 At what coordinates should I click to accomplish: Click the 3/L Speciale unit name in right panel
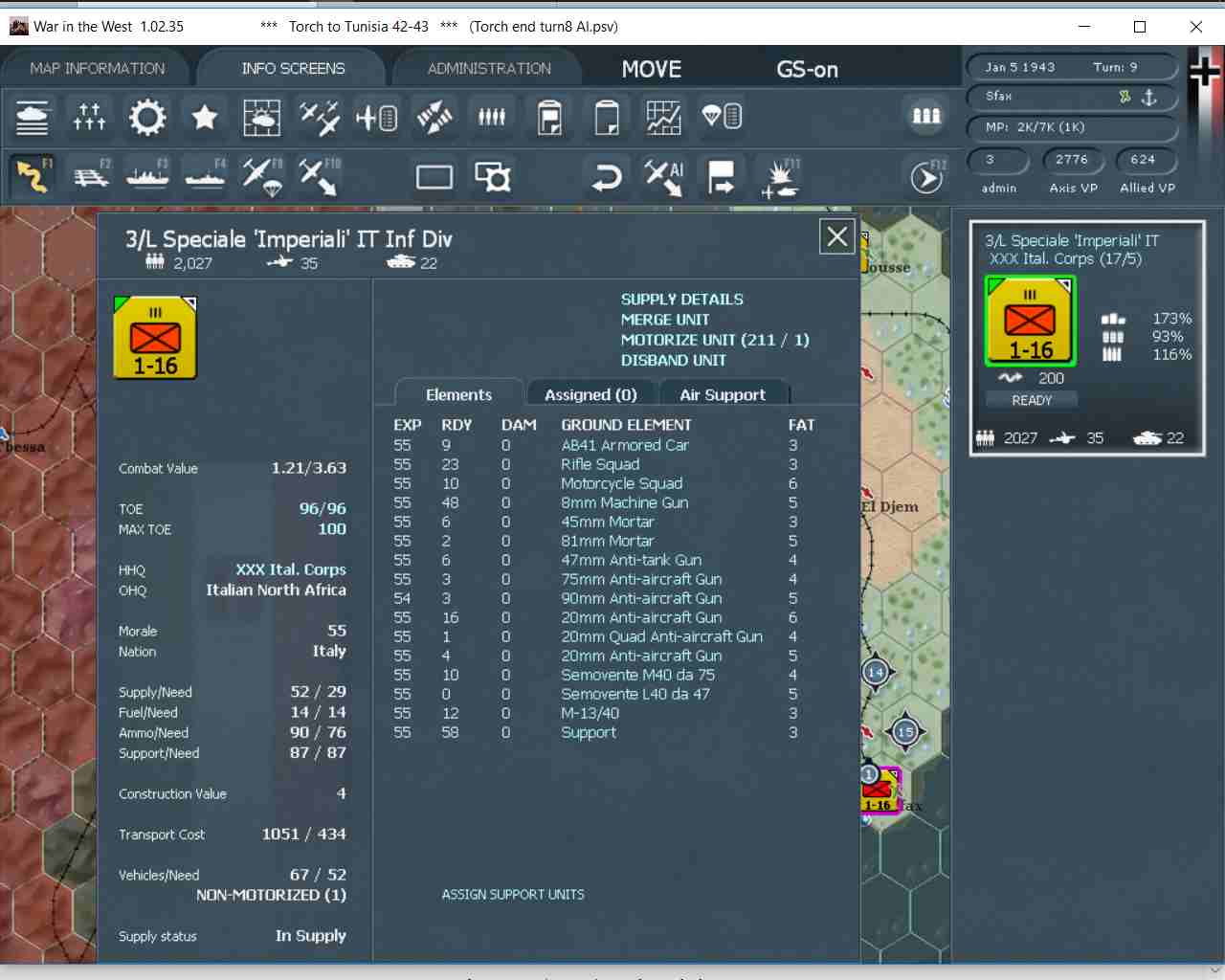pyautogui.click(x=1072, y=241)
